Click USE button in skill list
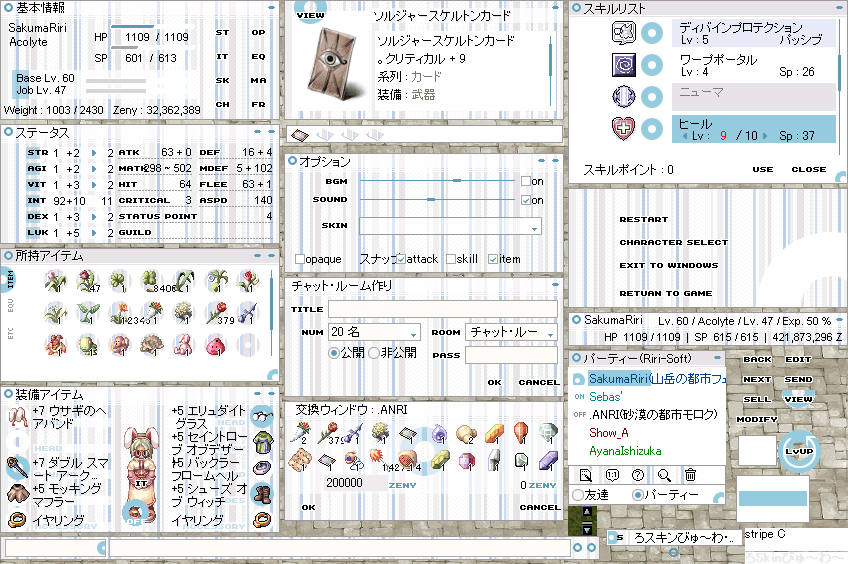 point(763,169)
